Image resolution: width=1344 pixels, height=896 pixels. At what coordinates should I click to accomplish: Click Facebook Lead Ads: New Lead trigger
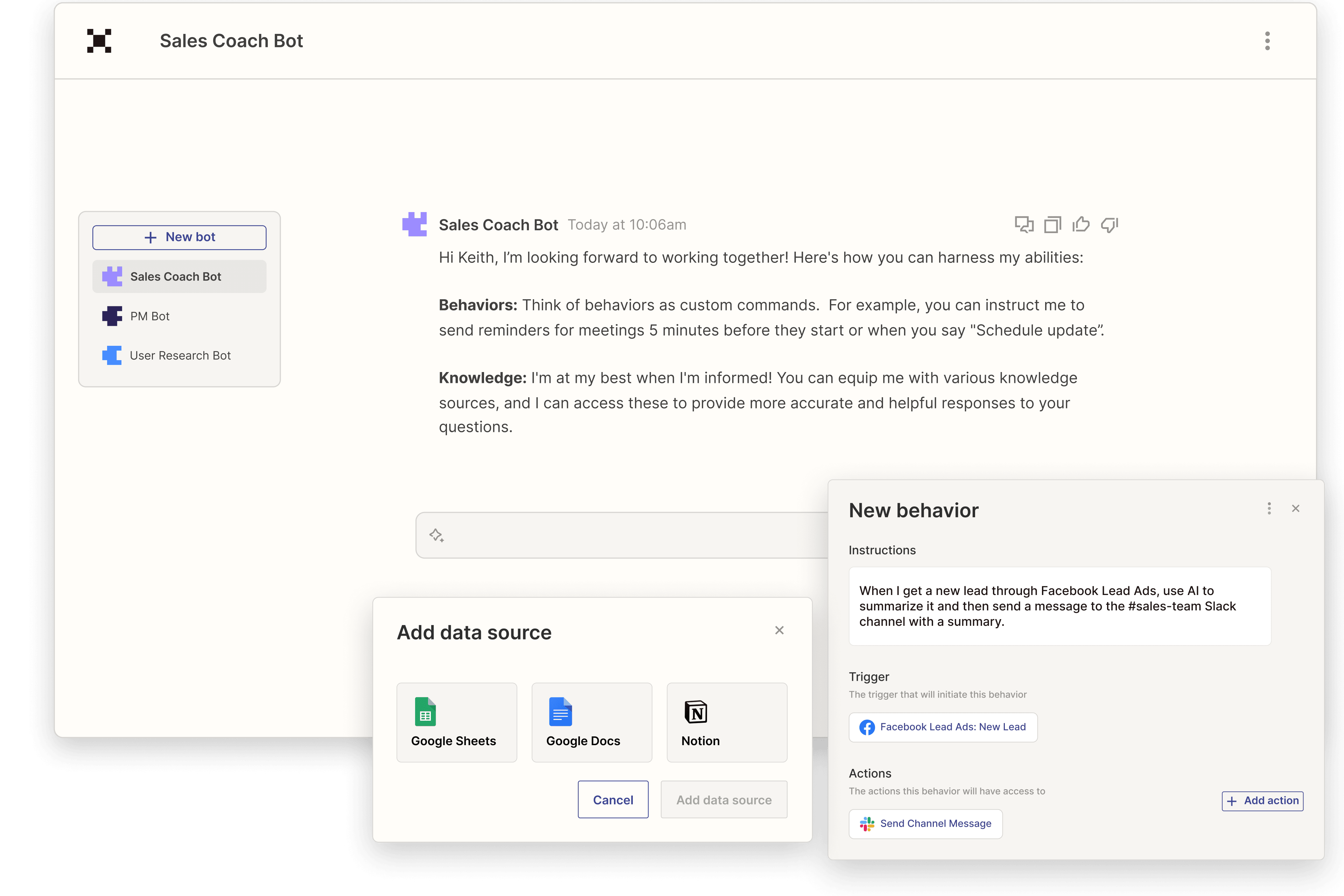tap(943, 727)
